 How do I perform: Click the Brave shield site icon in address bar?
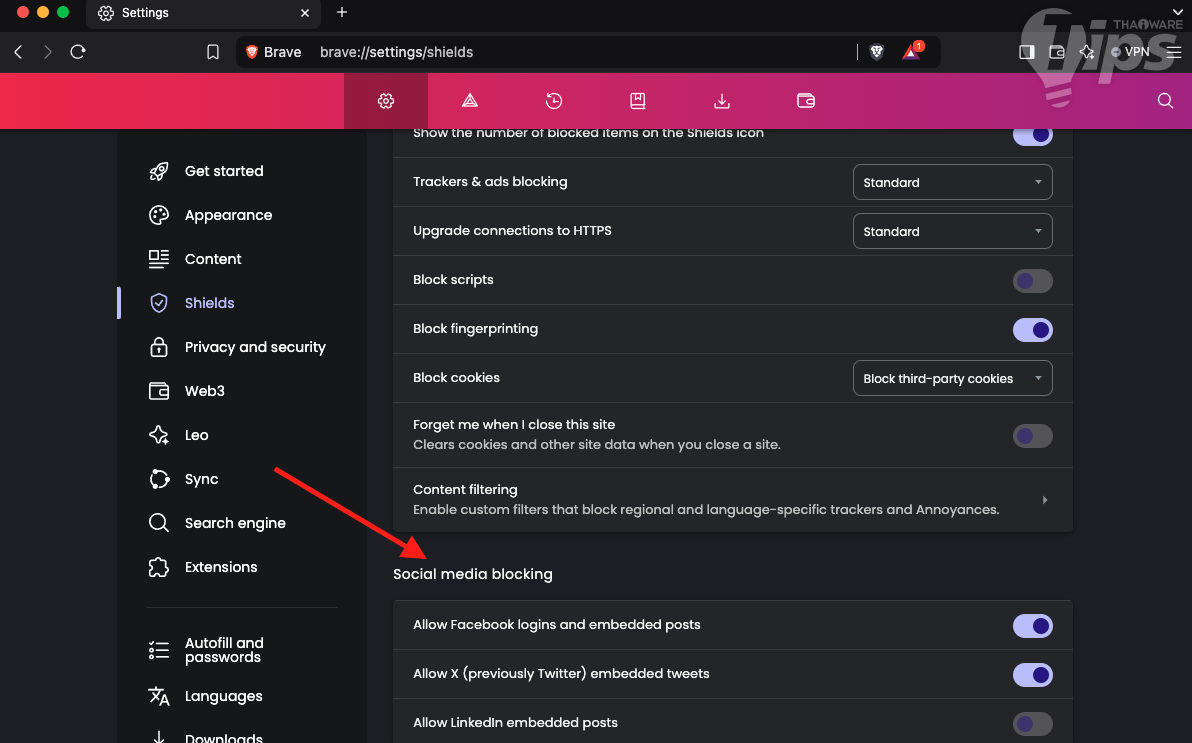(252, 52)
